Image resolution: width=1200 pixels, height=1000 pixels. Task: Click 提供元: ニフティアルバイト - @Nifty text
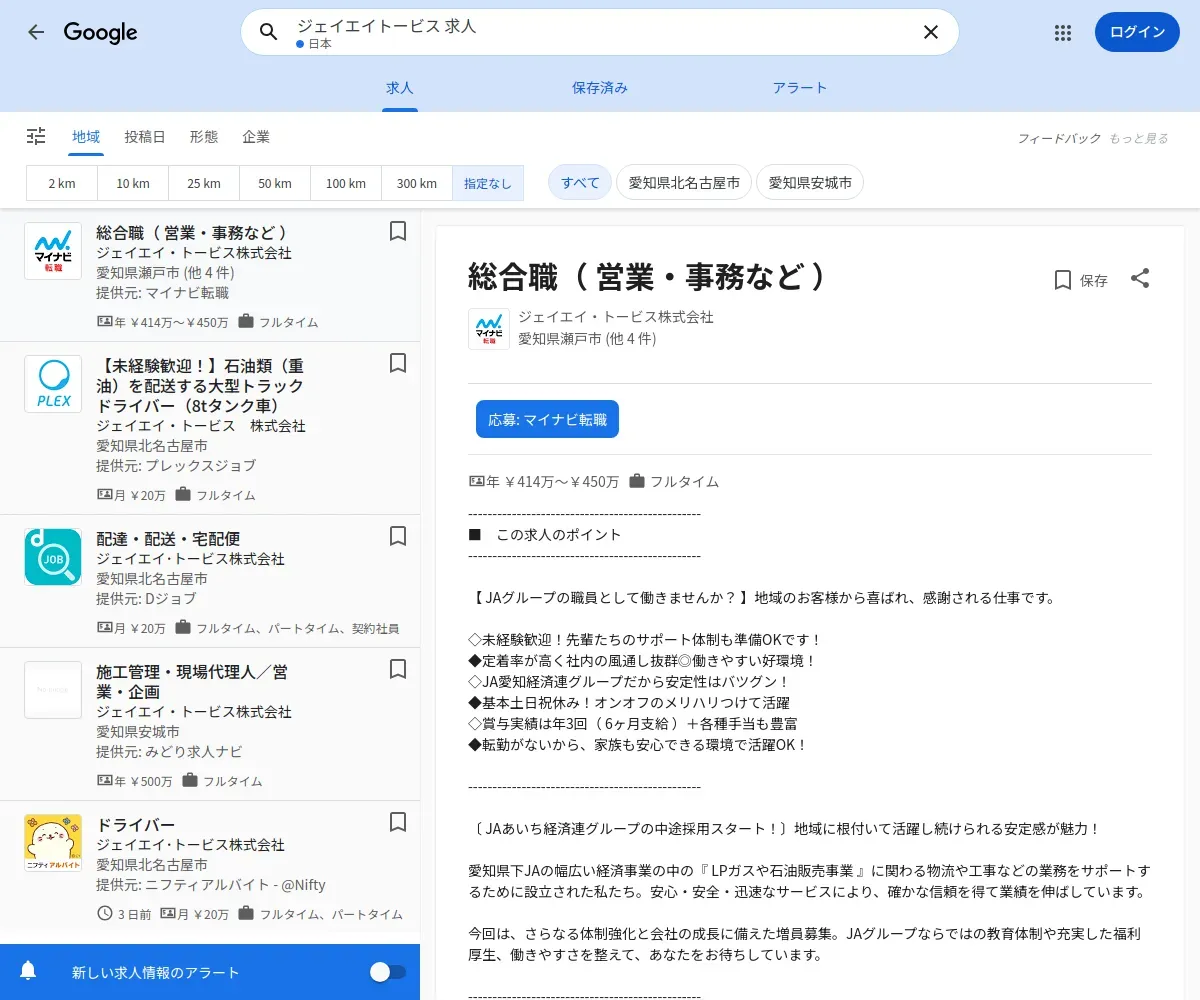coord(211,885)
